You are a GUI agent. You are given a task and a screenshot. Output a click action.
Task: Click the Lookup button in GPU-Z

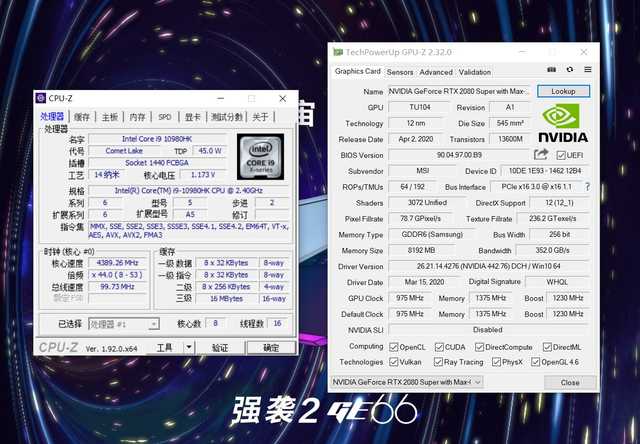coord(563,91)
